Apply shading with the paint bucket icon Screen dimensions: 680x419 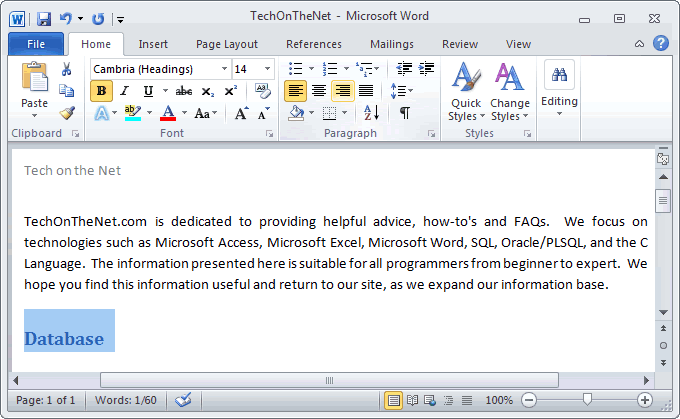296,113
